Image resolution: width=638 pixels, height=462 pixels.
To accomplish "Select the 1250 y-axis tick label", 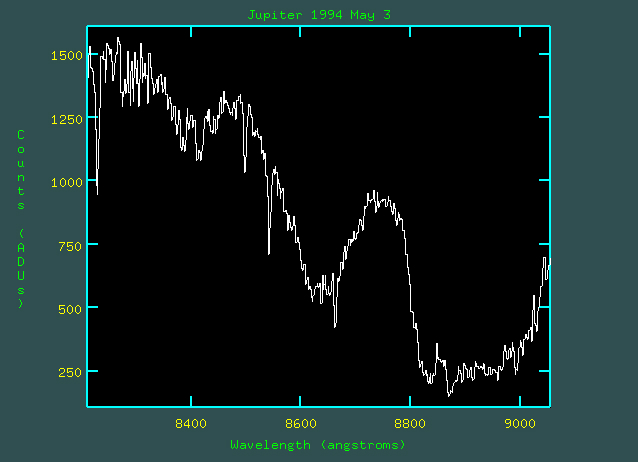I will pyautogui.click(x=67, y=119).
